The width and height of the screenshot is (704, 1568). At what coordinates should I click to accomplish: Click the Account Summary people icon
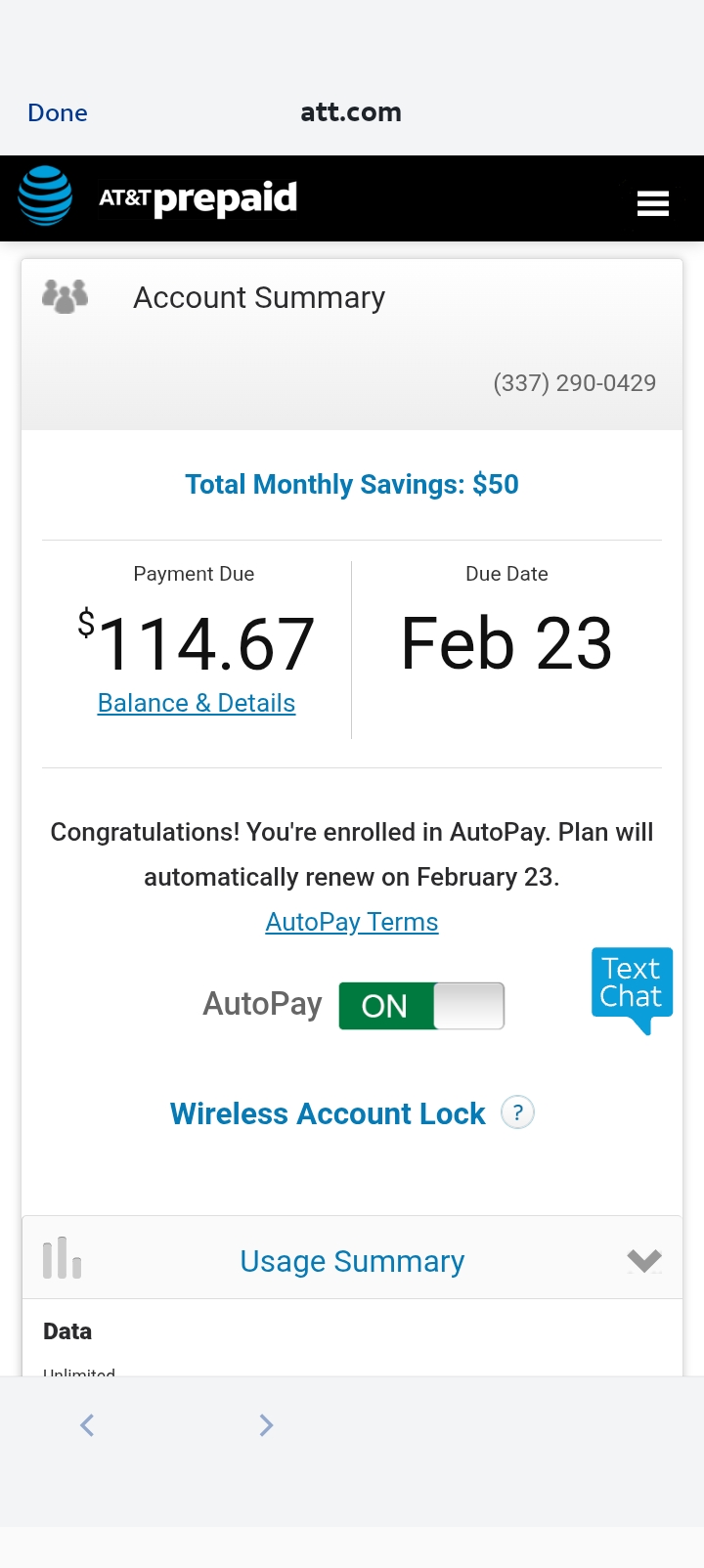pos(66,296)
